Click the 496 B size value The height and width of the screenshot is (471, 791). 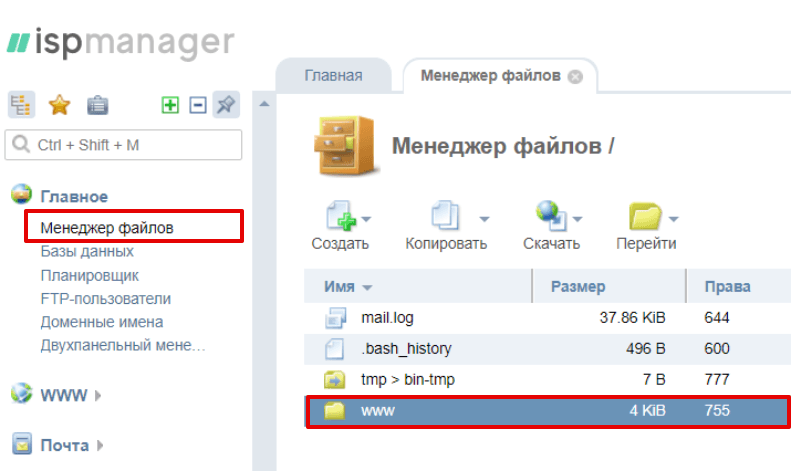646,348
